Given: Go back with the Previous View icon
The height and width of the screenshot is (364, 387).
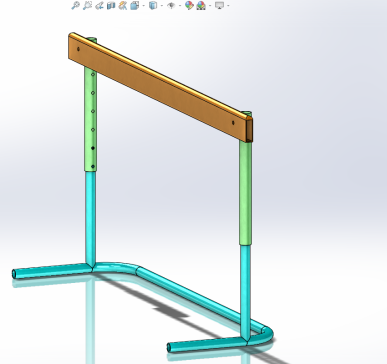Looking at the screenshot, I should click(99, 5).
